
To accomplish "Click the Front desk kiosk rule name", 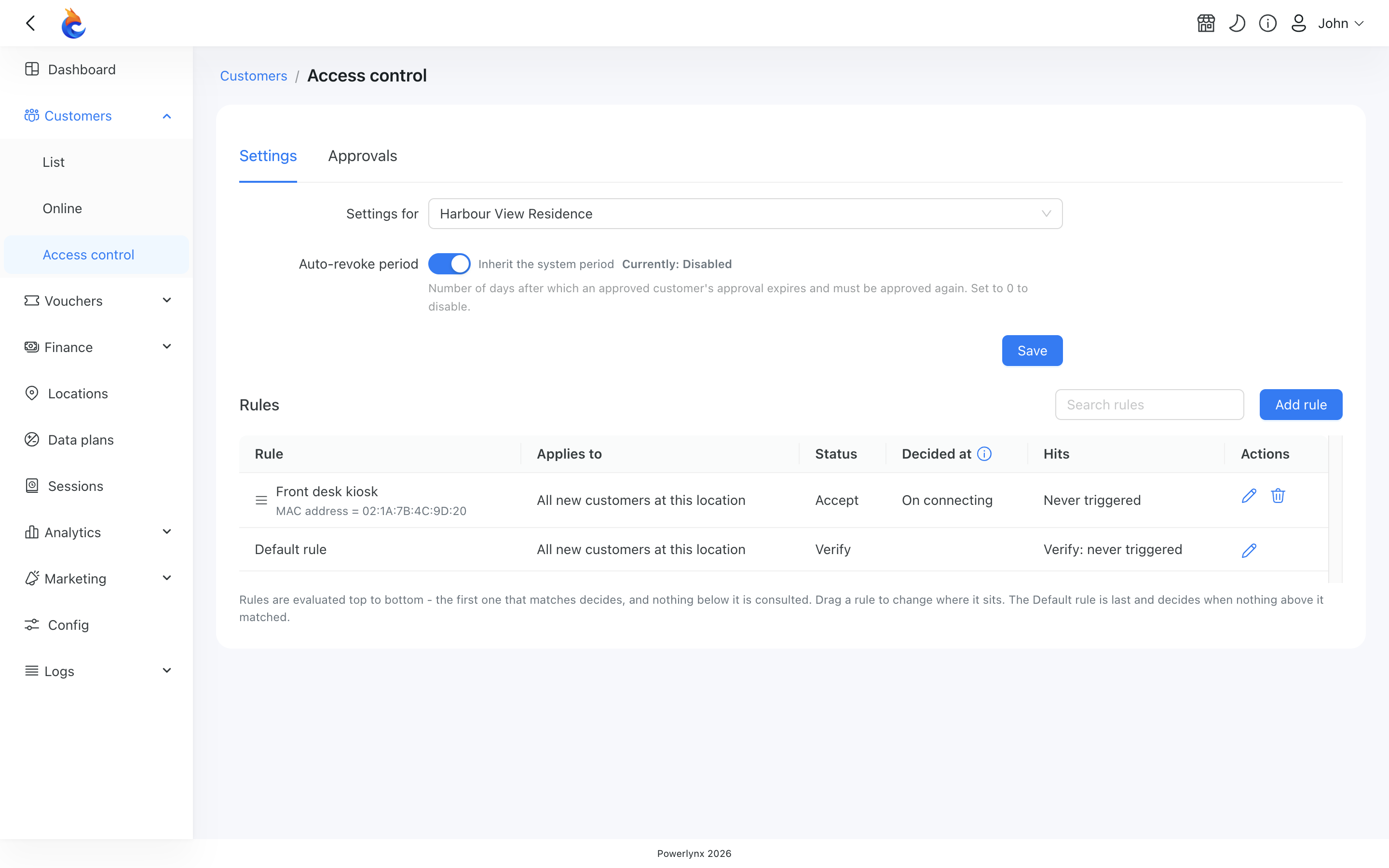I will [327, 491].
